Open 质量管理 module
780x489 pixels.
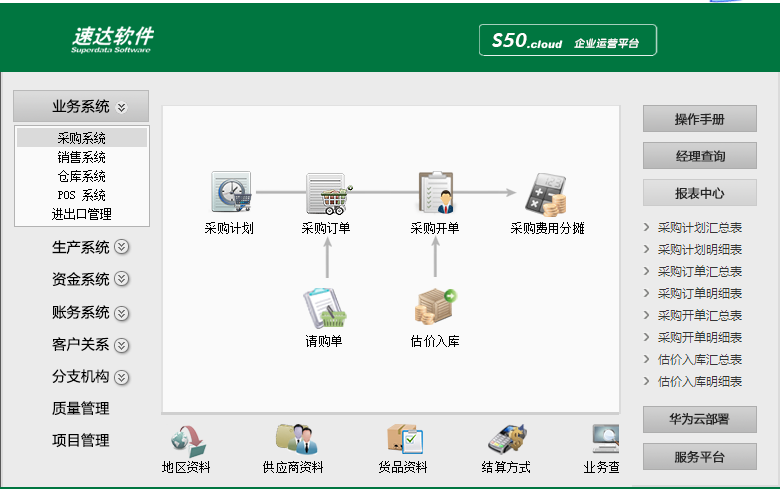click(x=81, y=408)
